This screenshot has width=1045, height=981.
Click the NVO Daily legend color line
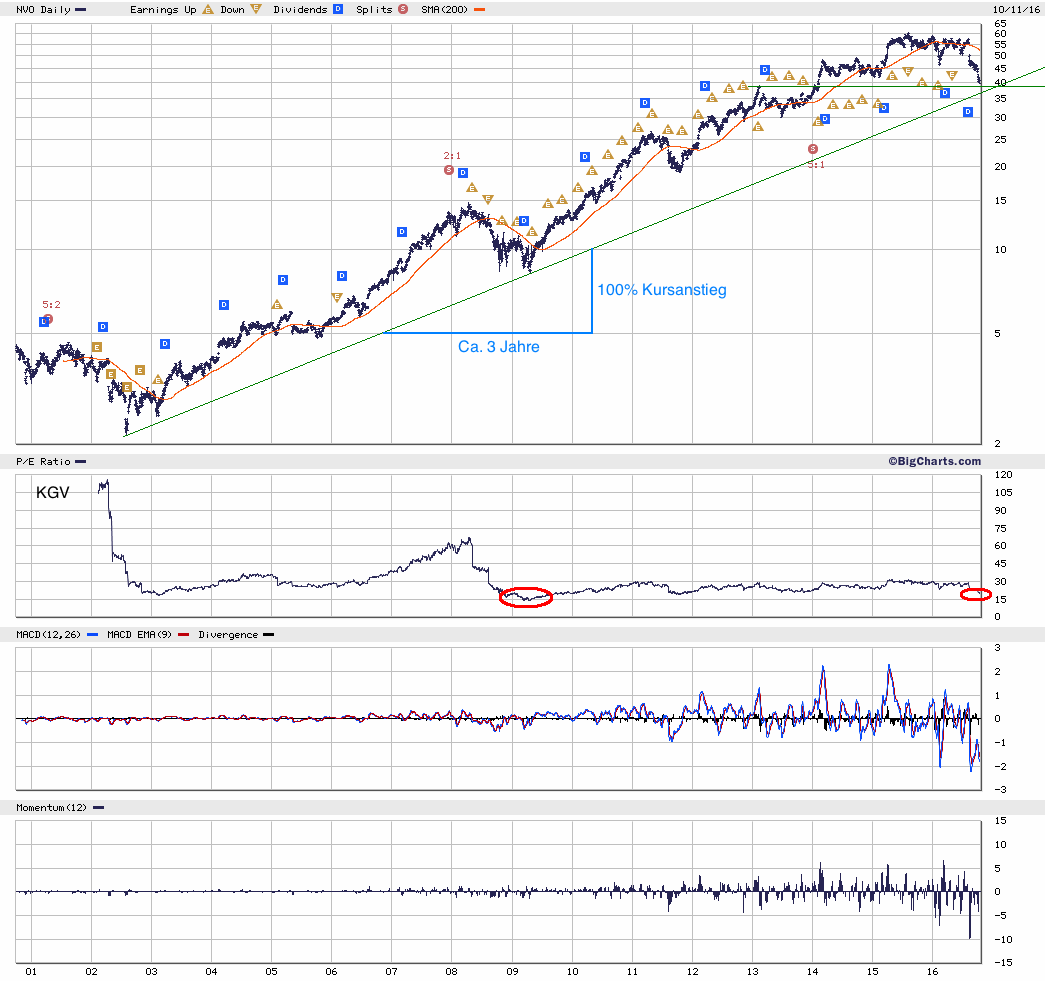point(81,10)
